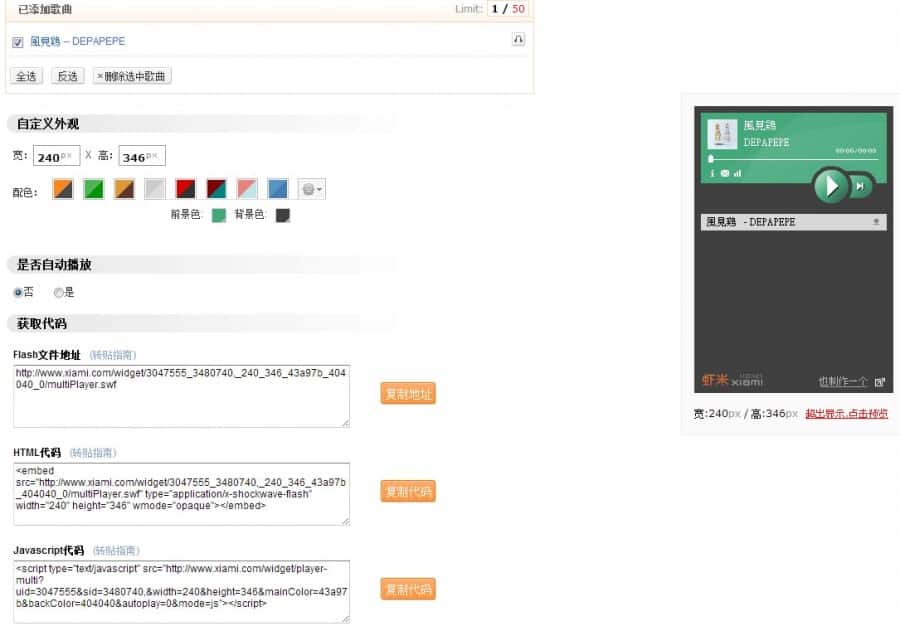This screenshot has width=900, height=626.
Task: Click the envelope share icon in the player
Action: coord(725,173)
